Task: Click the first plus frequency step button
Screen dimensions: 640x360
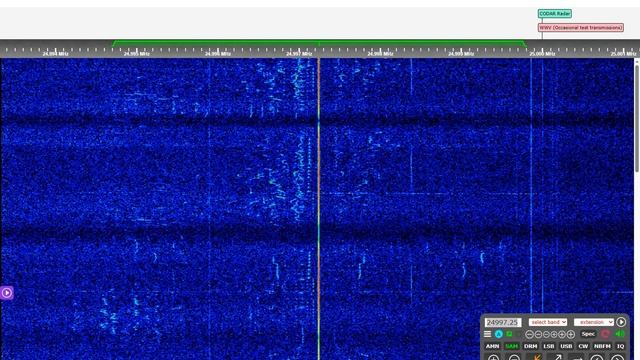Action: coord(554,334)
